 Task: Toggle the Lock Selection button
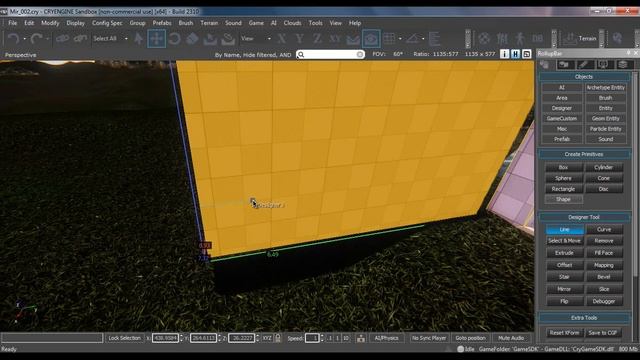[124, 338]
